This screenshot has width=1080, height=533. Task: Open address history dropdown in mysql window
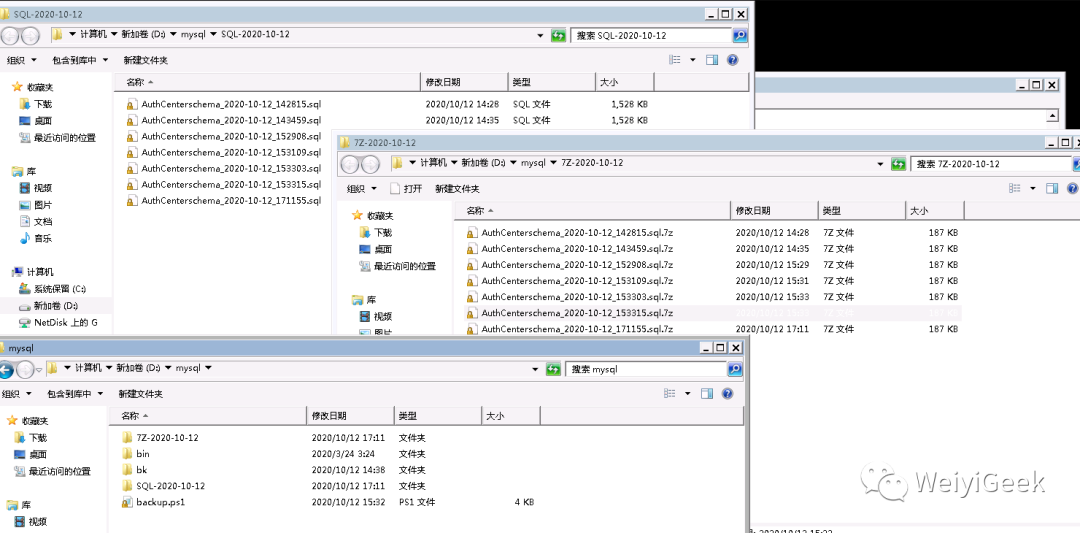(x=535, y=370)
